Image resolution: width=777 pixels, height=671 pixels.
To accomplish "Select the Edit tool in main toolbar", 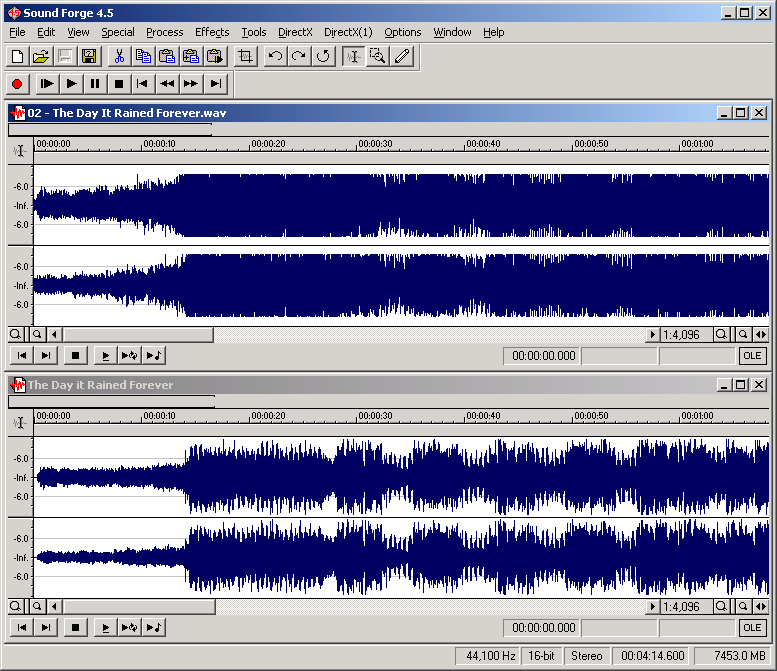I will [353, 56].
